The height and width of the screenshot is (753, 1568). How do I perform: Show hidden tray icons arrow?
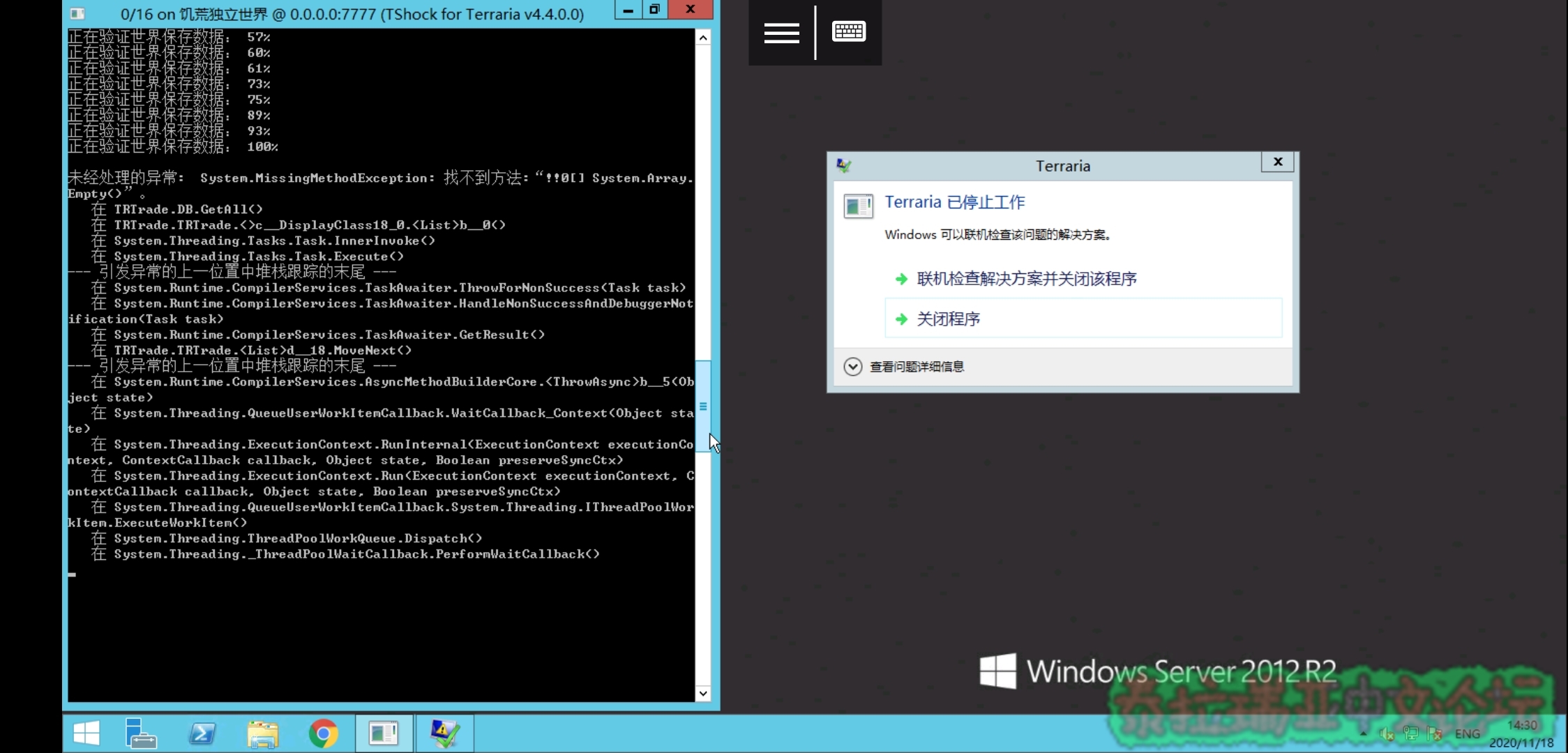[x=1362, y=733]
